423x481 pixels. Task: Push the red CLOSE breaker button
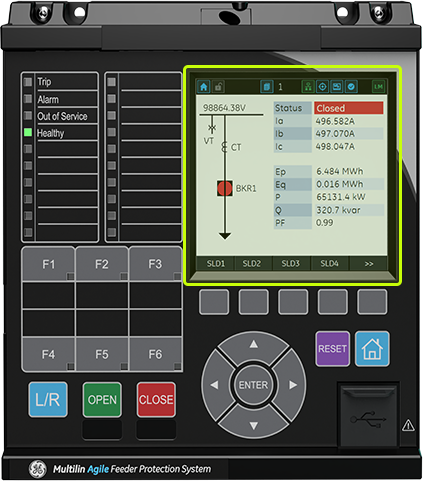156,399
